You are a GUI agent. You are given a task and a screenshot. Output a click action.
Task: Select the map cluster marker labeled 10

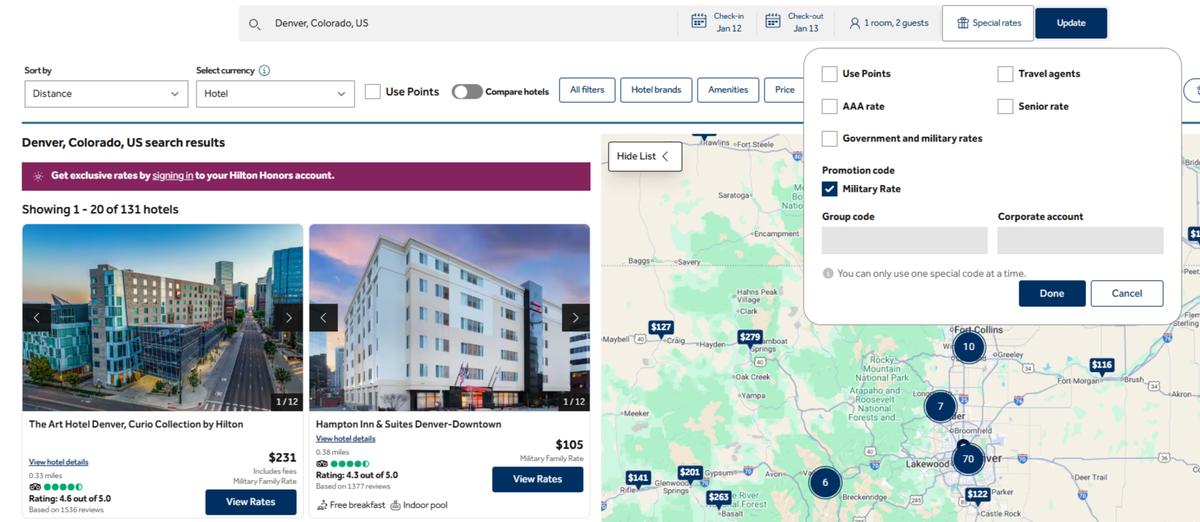pyautogui.click(x=968, y=347)
